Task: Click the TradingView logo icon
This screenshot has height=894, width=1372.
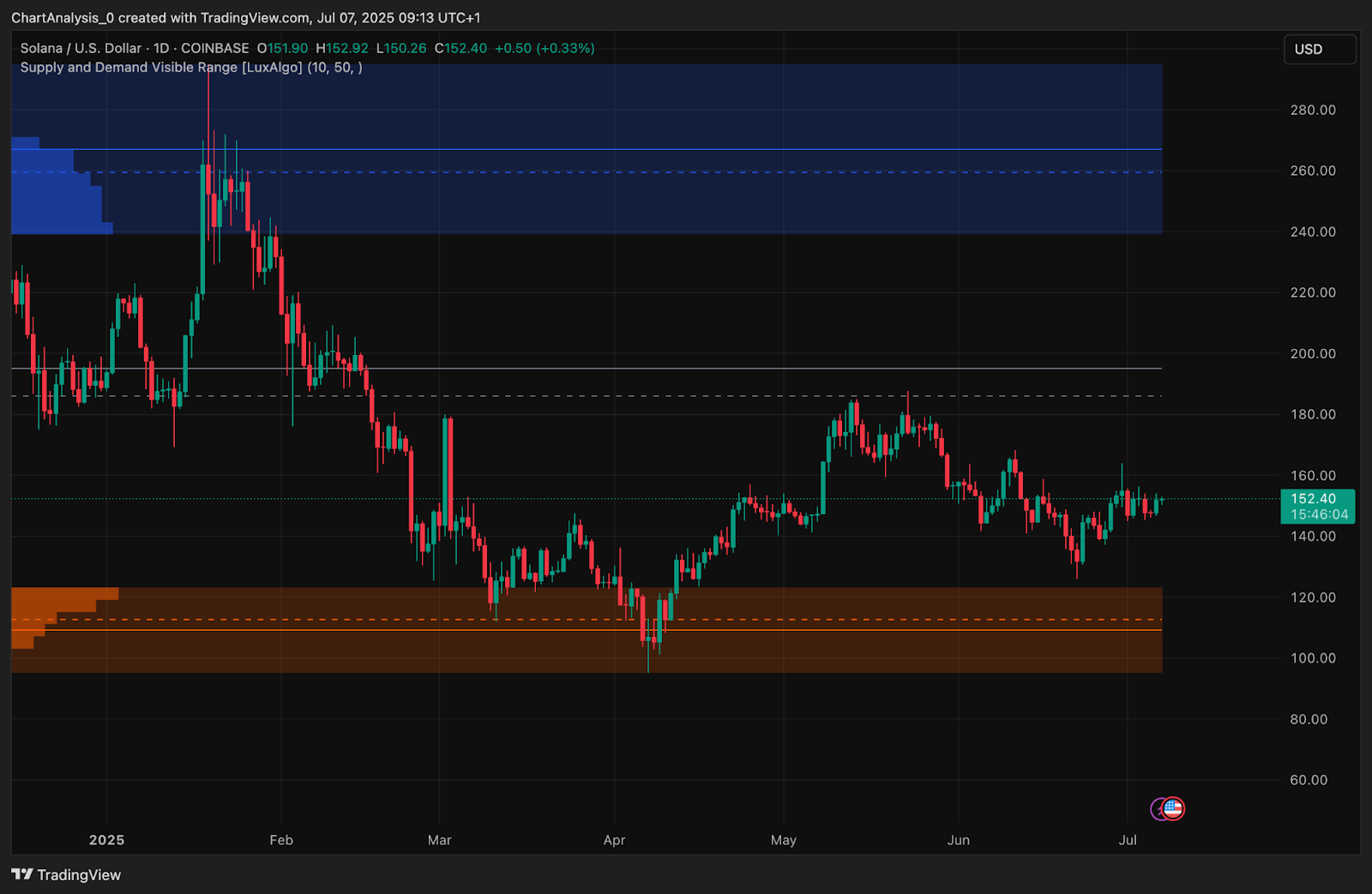Action: [x=22, y=874]
